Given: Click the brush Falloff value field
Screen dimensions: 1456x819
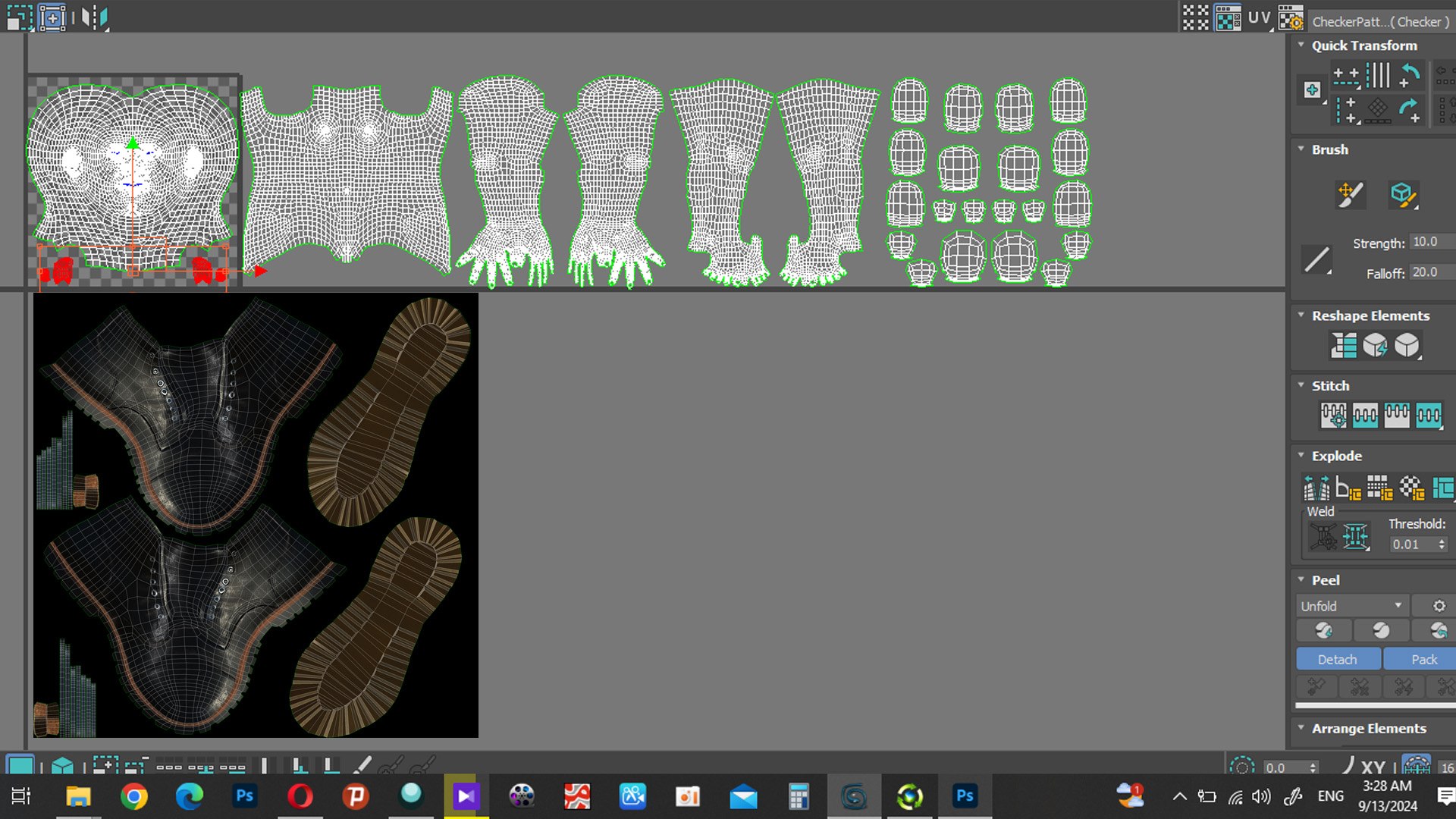Looking at the screenshot, I should tap(1432, 272).
